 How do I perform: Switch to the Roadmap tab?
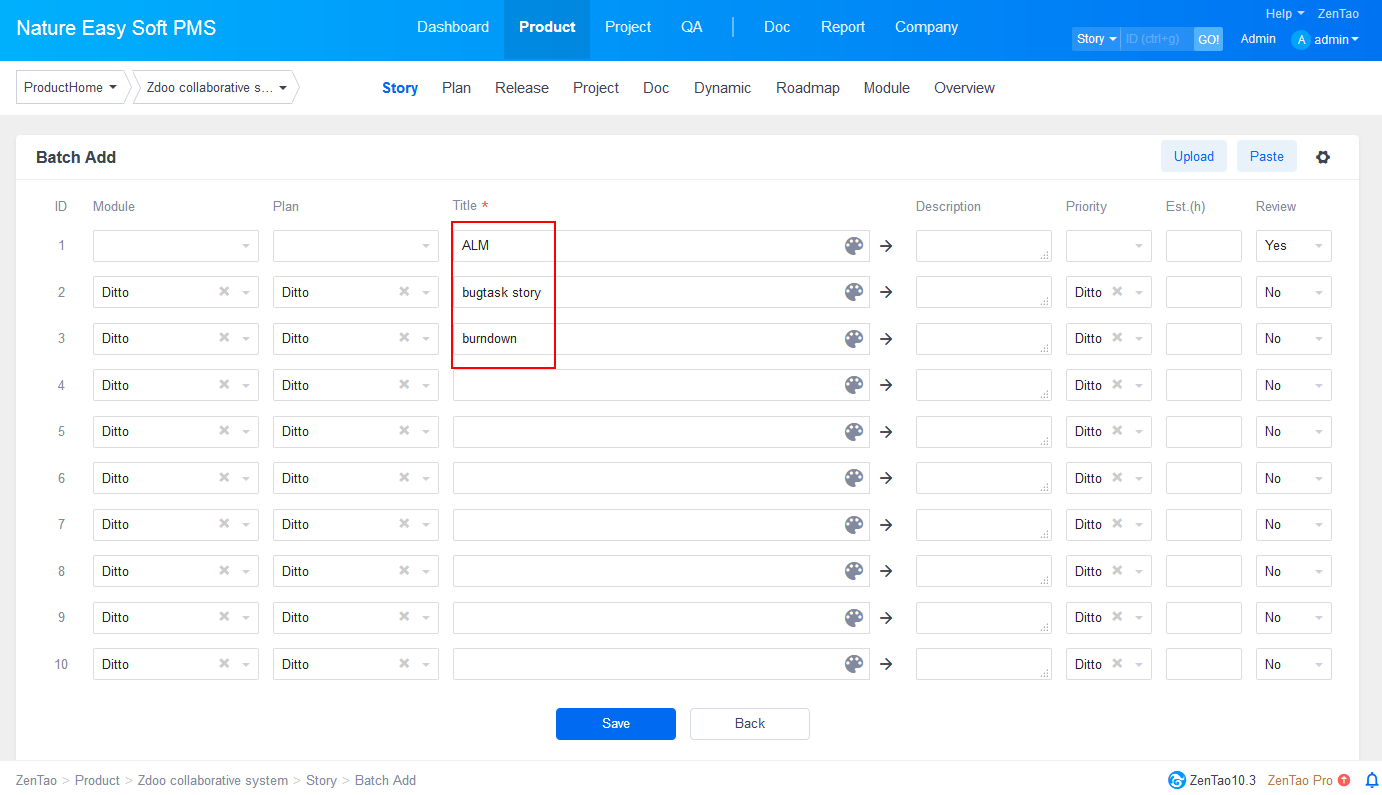[807, 88]
